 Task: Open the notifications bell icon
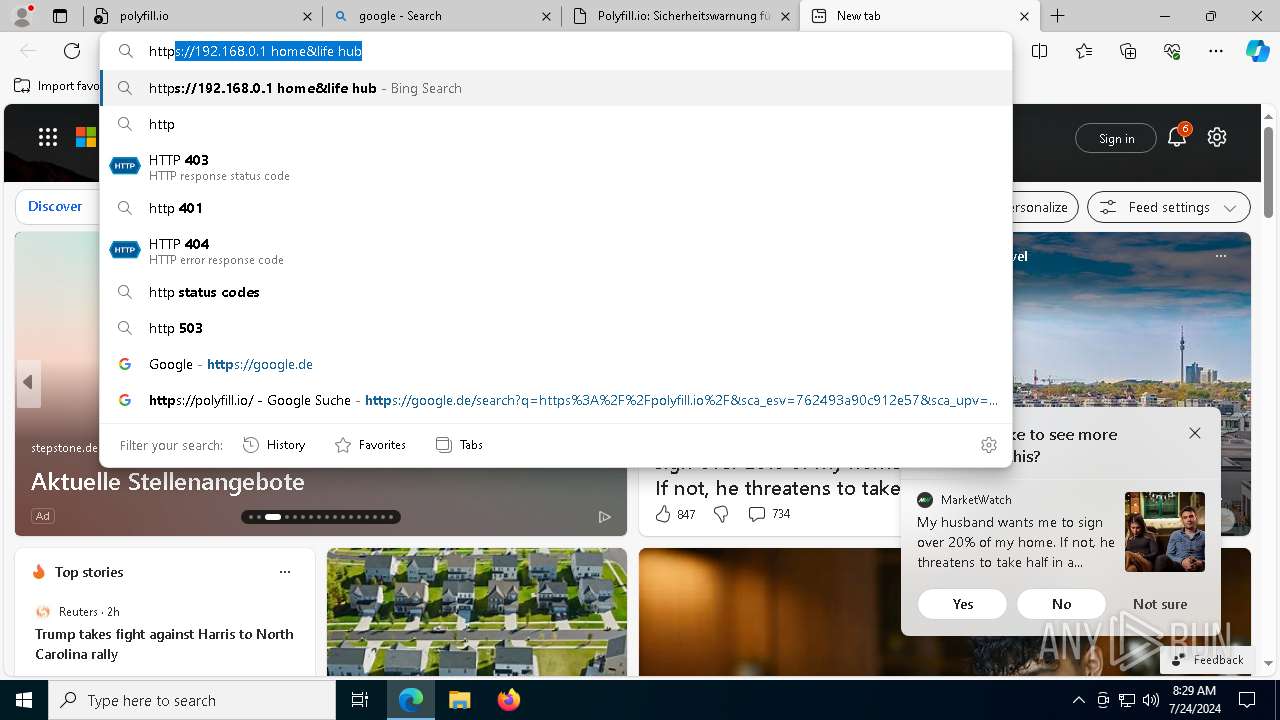[x=1177, y=138]
